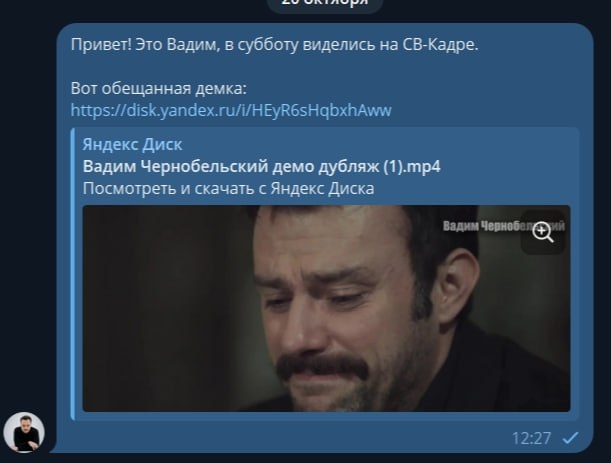Open the video preview thumbnail of the crying man
611x463 pixels.
[x=327, y=308]
